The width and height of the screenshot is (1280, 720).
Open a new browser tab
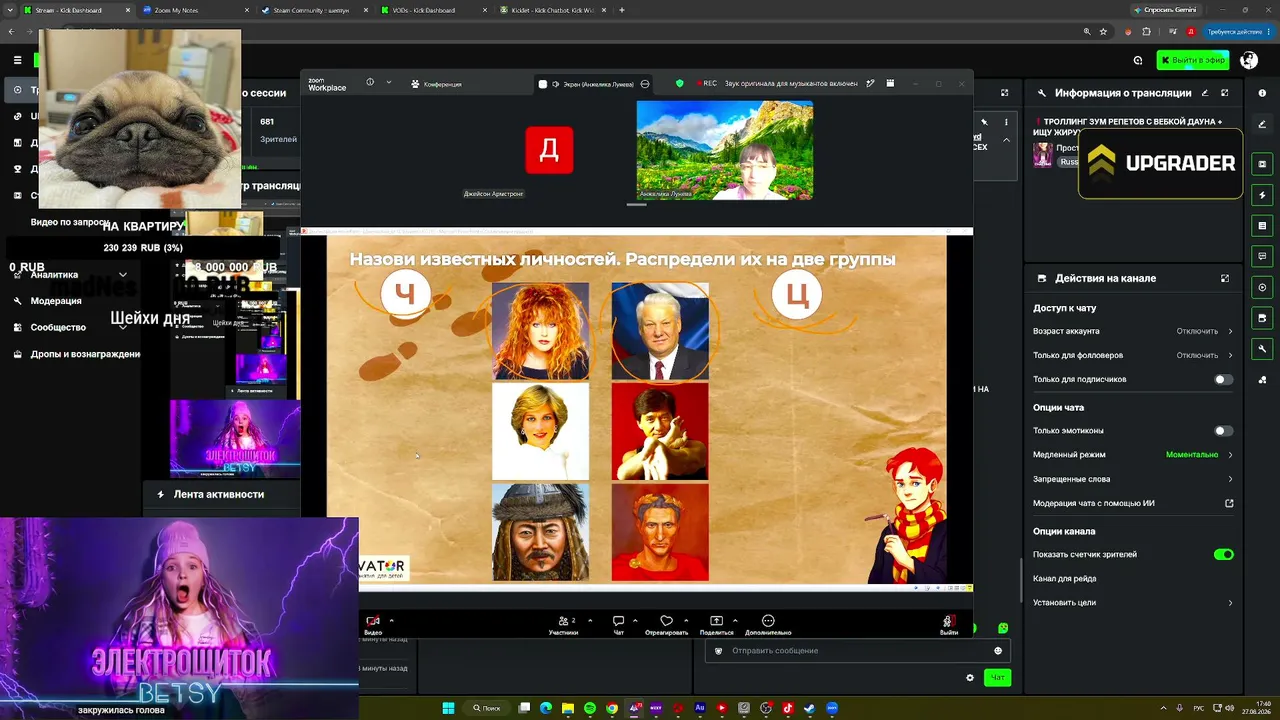[622, 10]
